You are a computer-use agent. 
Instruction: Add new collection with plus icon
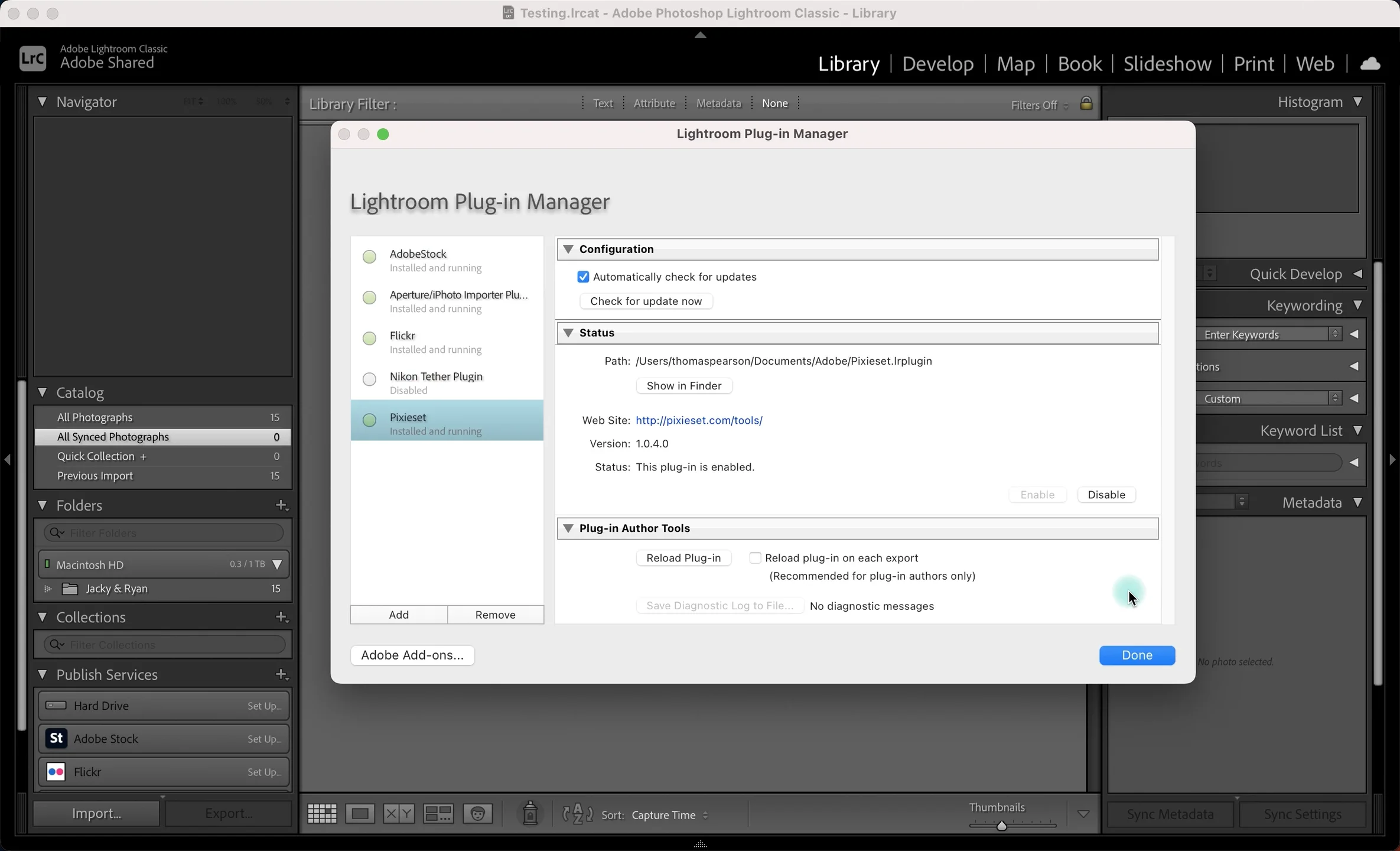281,617
